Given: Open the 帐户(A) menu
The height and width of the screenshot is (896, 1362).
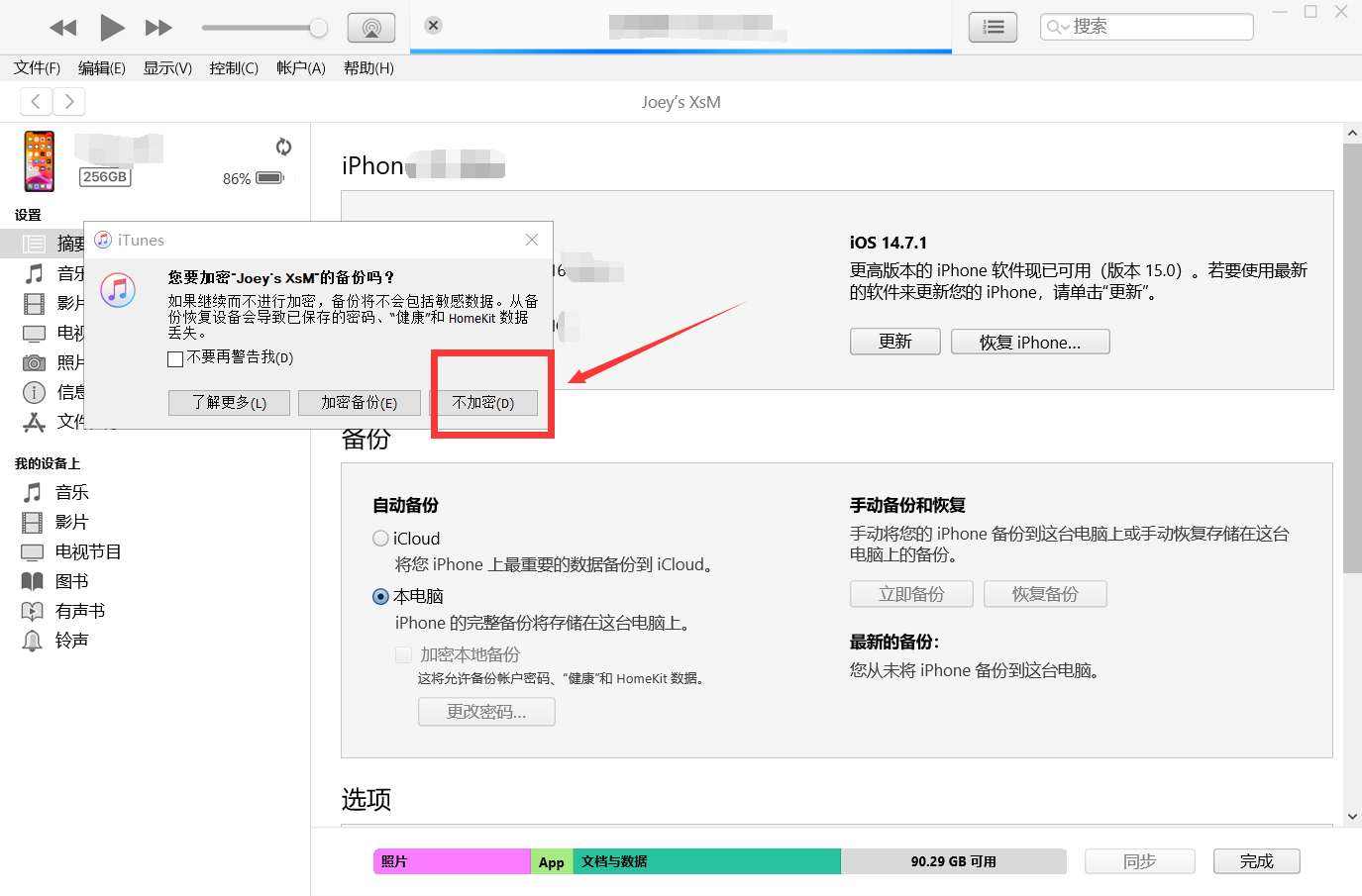Looking at the screenshot, I should point(301,68).
